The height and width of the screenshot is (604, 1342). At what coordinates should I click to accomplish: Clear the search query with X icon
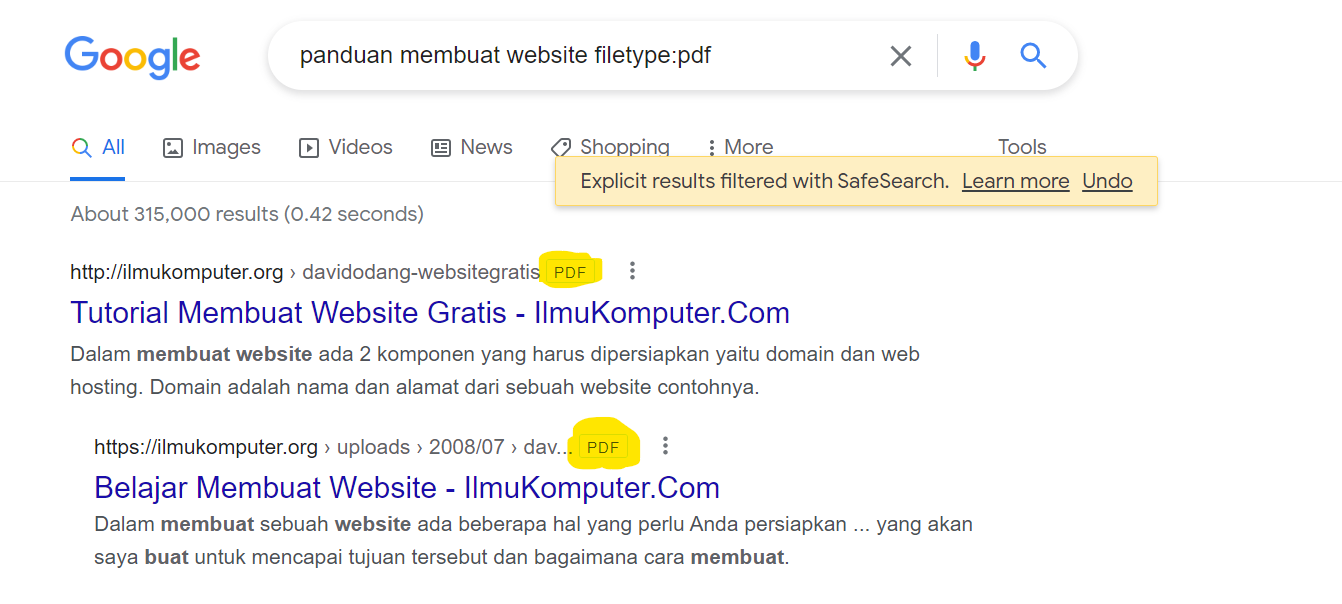[x=901, y=56]
